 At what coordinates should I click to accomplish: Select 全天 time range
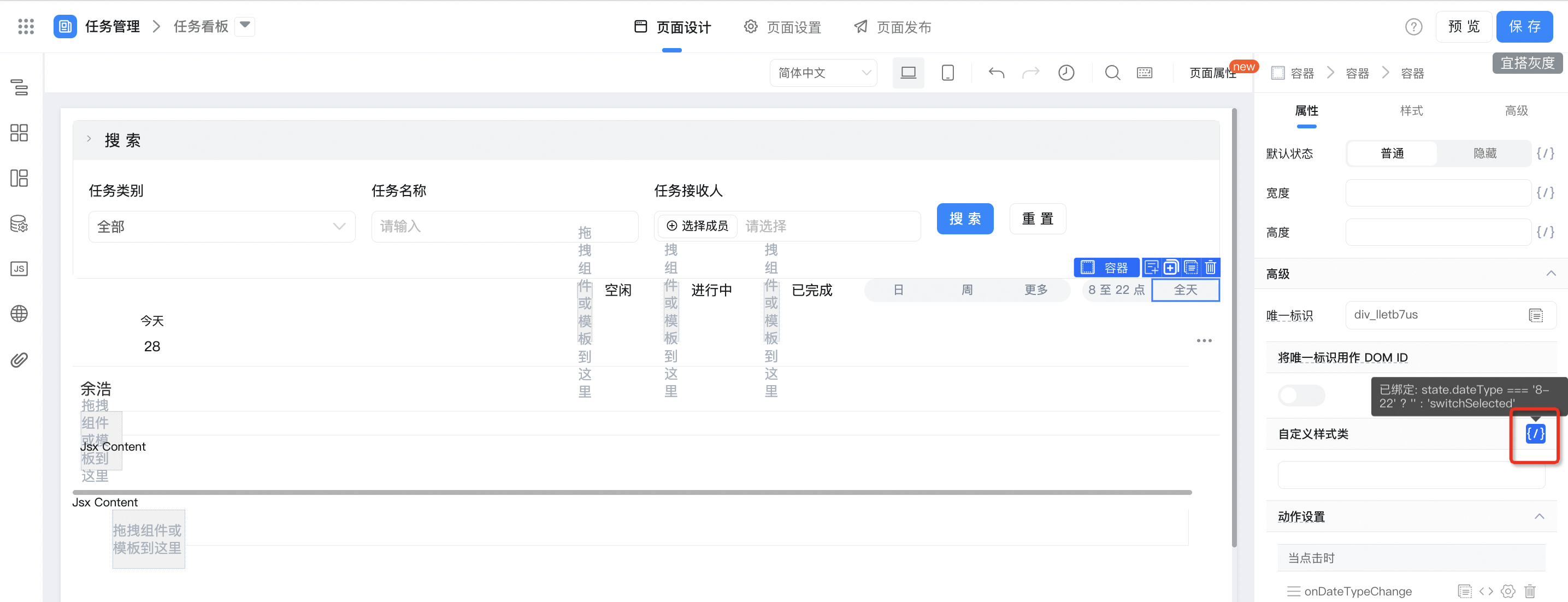(1186, 290)
